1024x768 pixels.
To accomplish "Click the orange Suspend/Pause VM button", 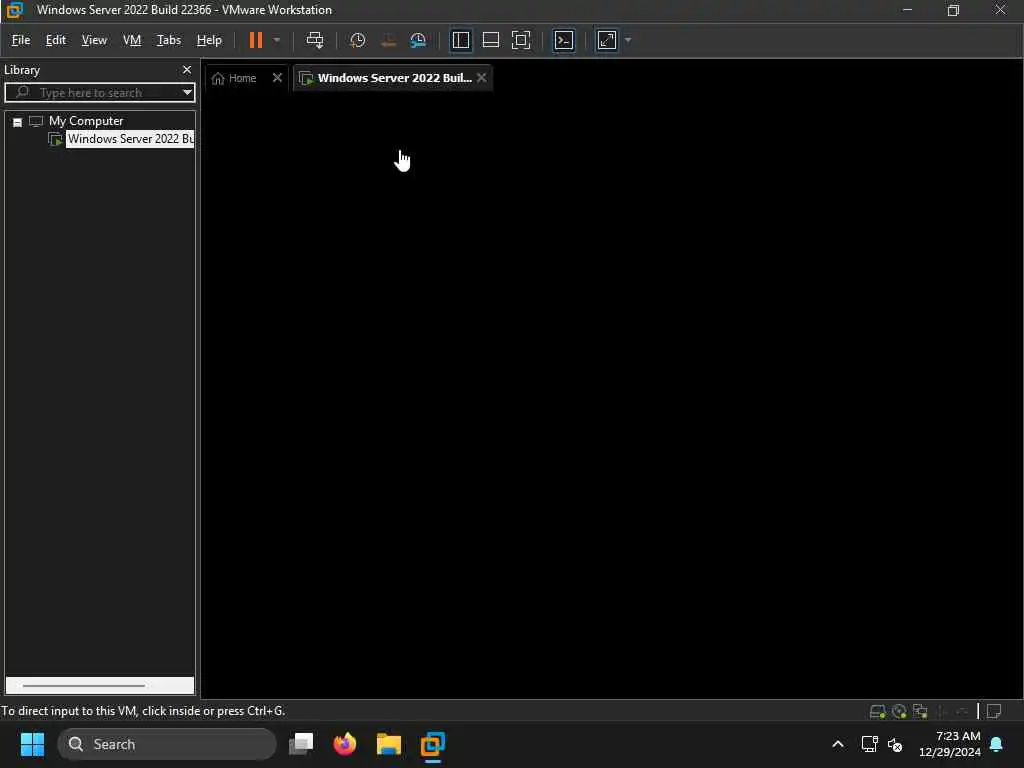I will pos(255,40).
